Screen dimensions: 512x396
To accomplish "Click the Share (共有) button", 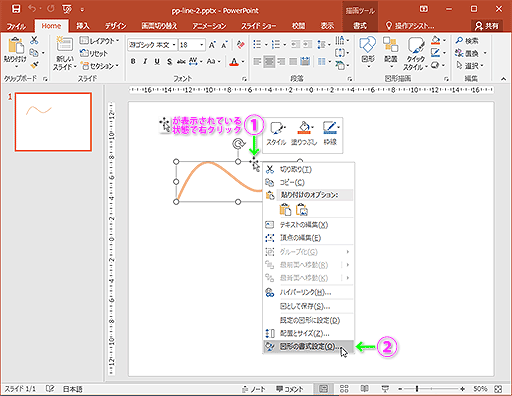I will pos(487,26).
